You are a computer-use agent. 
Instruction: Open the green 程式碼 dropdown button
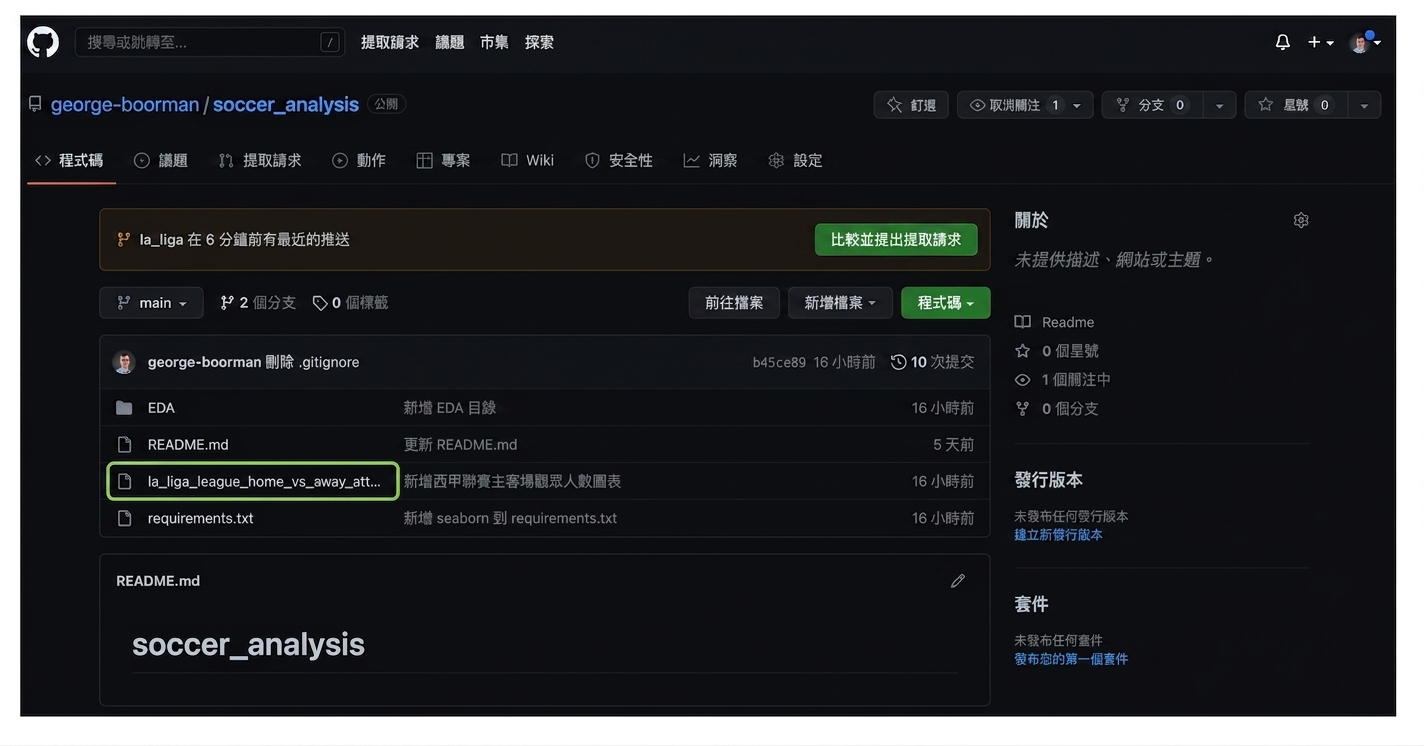946,303
